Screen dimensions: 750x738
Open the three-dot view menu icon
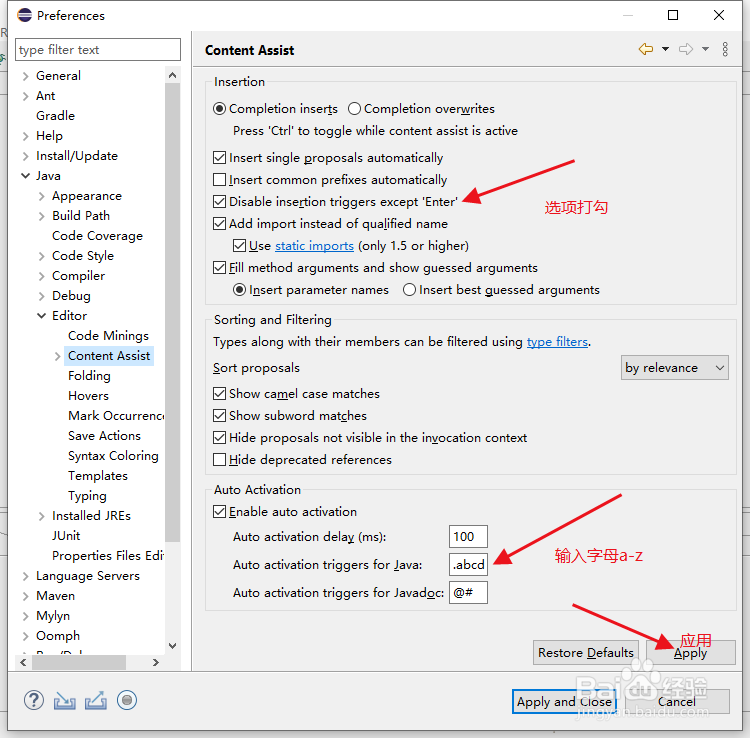(x=725, y=49)
